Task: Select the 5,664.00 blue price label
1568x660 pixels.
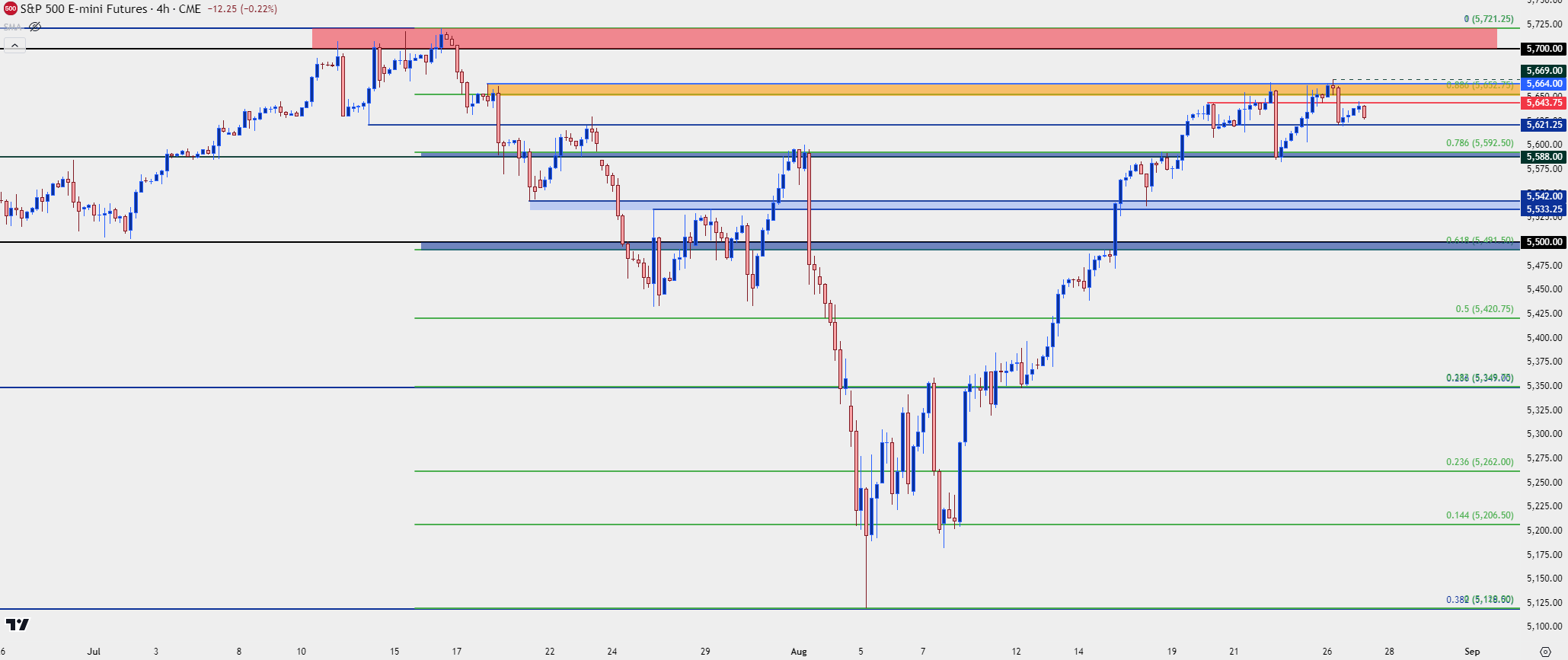Action: (1543, 84)
